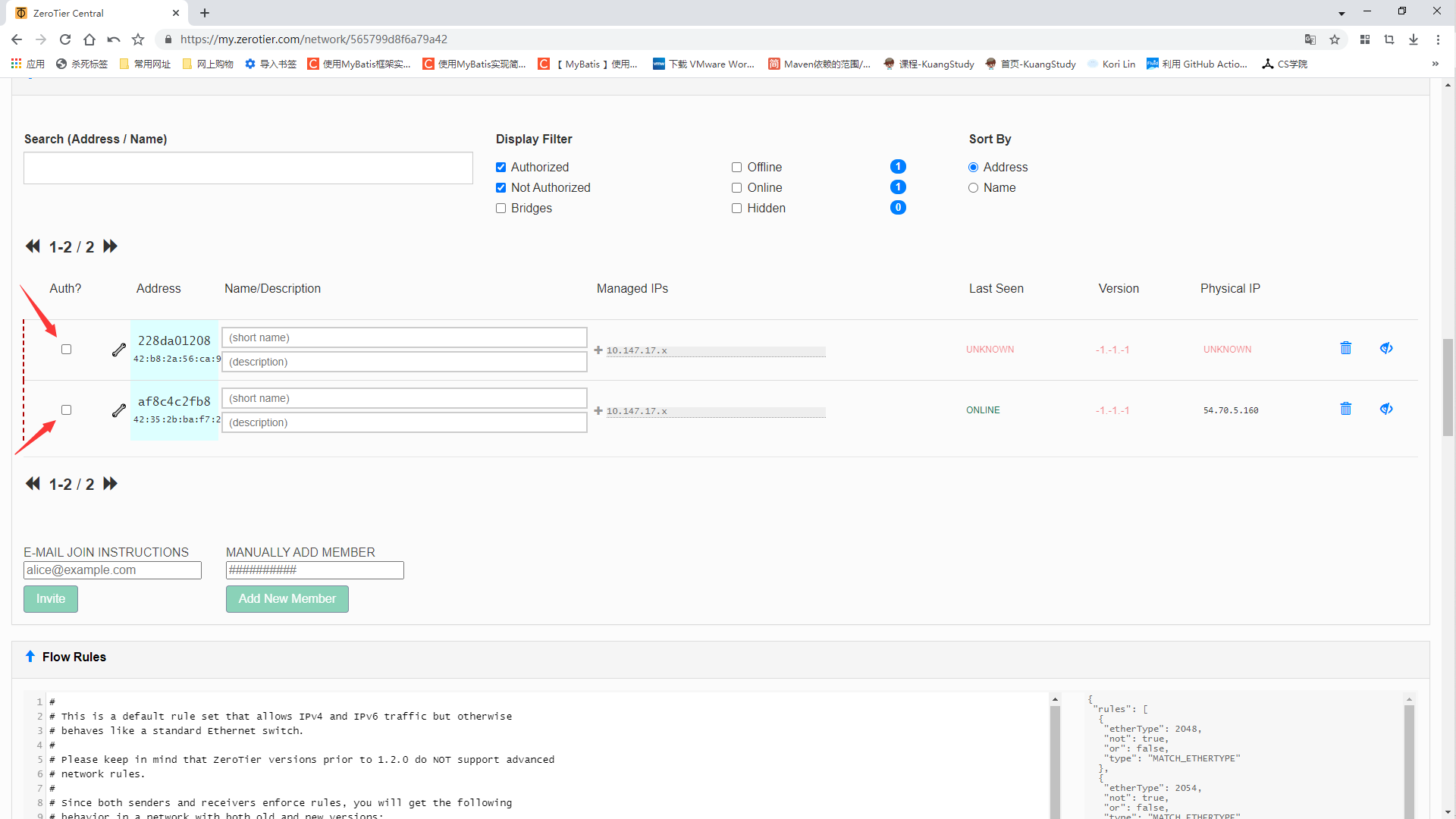The width and height of the screenshot is (1456, 819).
Task: Open the CS学院 bookmark
Action: click(x=1285, y=64)
